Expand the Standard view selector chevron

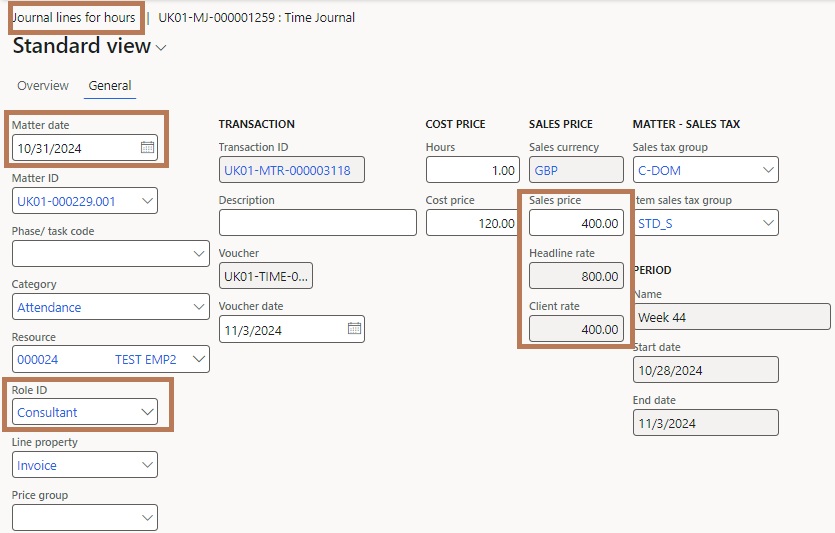[161, 47]
